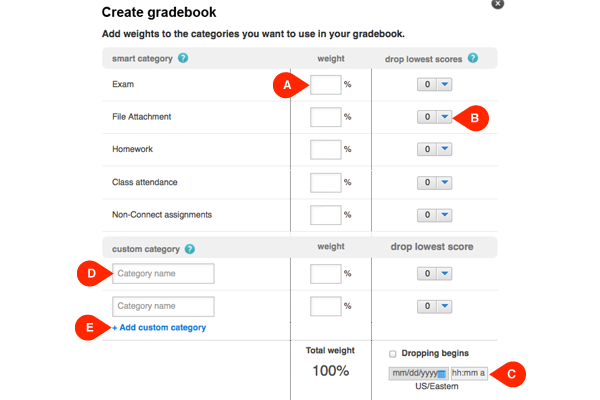Close the Create gradebook dialog
Viewport: 600px width, 400px height.
pyautogui.click(x=498, y=4)
